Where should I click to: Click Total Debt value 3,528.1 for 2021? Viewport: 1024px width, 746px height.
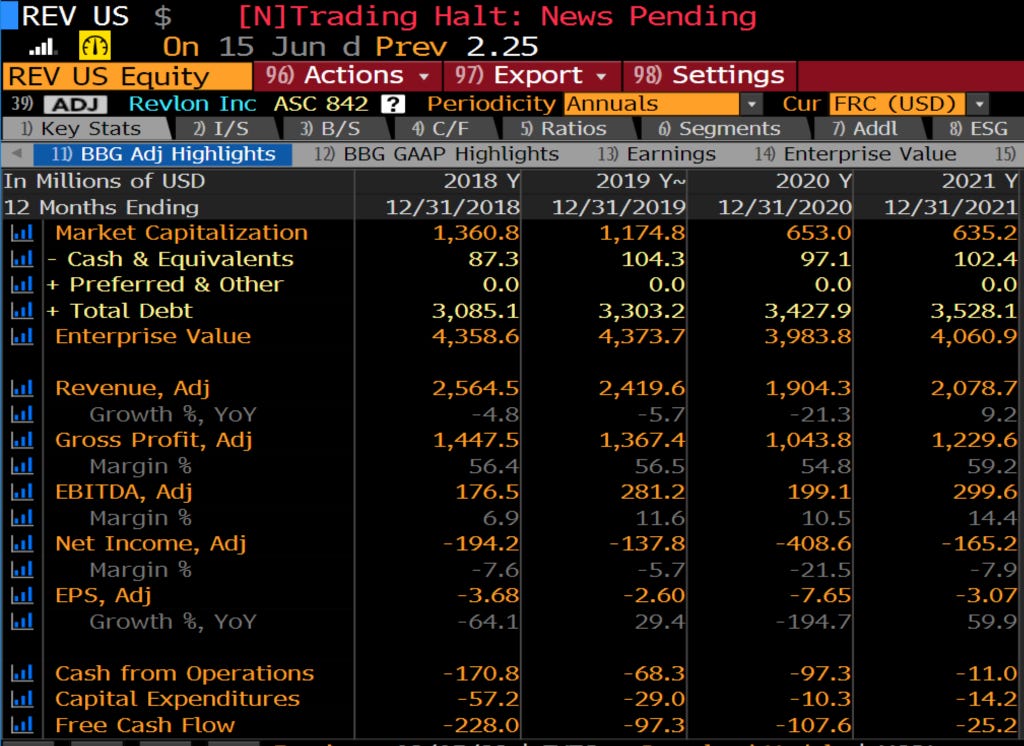pyautogui.click(x=974, y=310)
